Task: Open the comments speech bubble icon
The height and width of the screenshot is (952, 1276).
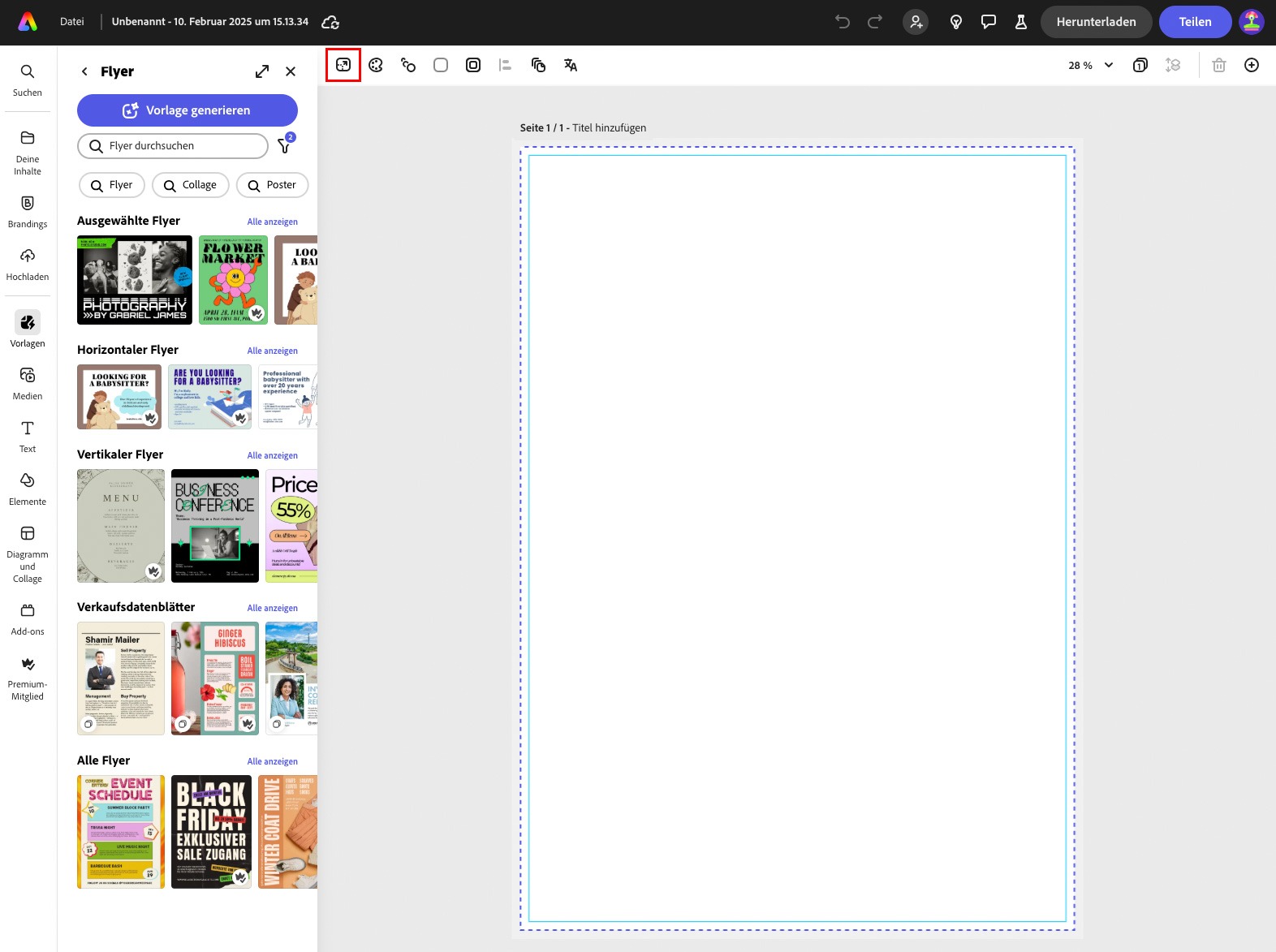Action: [989, 22]
